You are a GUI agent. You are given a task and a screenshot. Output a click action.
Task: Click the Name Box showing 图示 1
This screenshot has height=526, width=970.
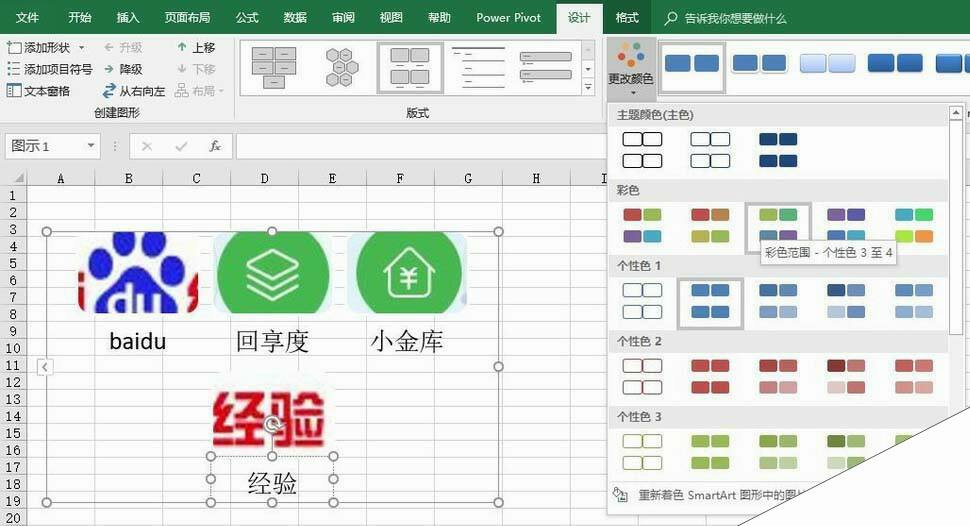43,146
